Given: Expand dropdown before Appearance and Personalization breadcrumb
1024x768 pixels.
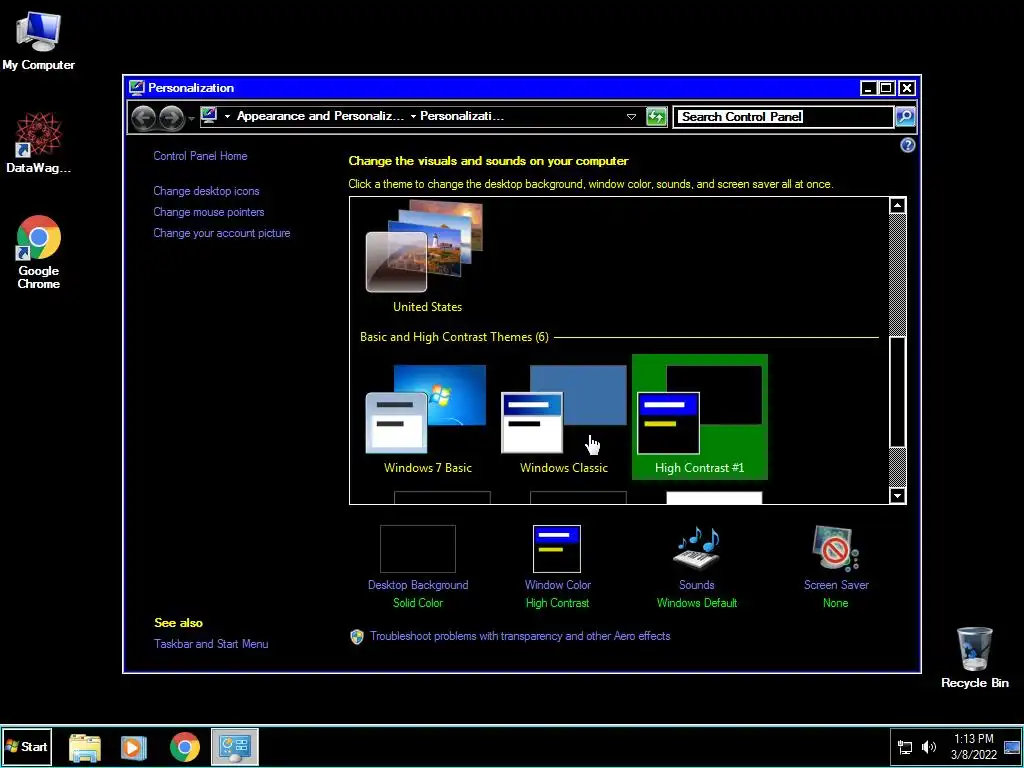Looking at the screenshot, I should click(227, 116).
